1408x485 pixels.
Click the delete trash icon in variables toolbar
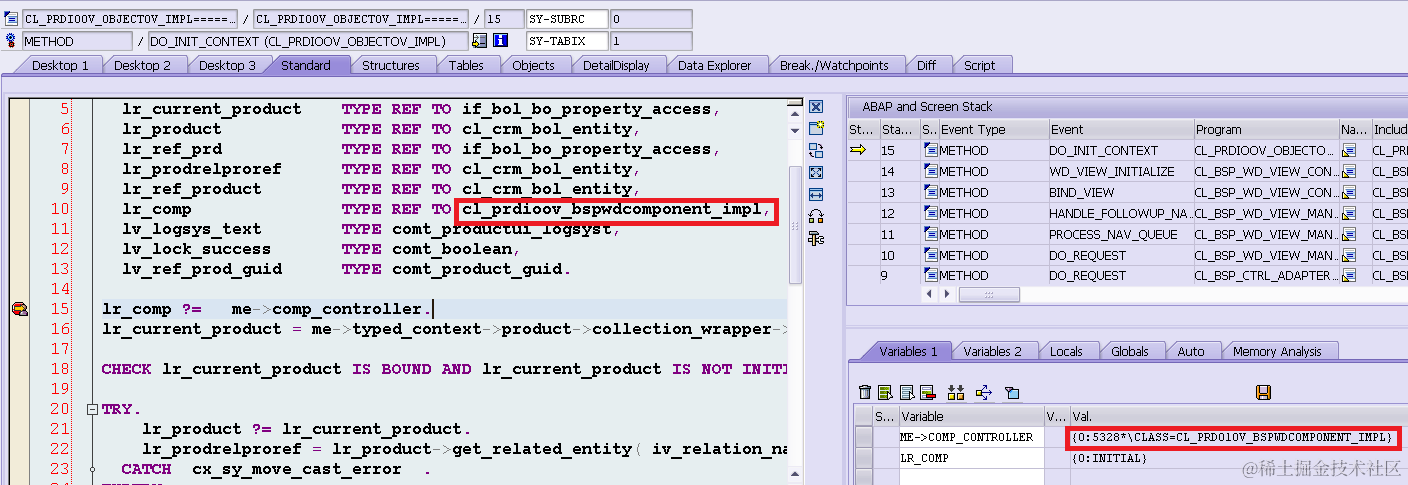866,392
